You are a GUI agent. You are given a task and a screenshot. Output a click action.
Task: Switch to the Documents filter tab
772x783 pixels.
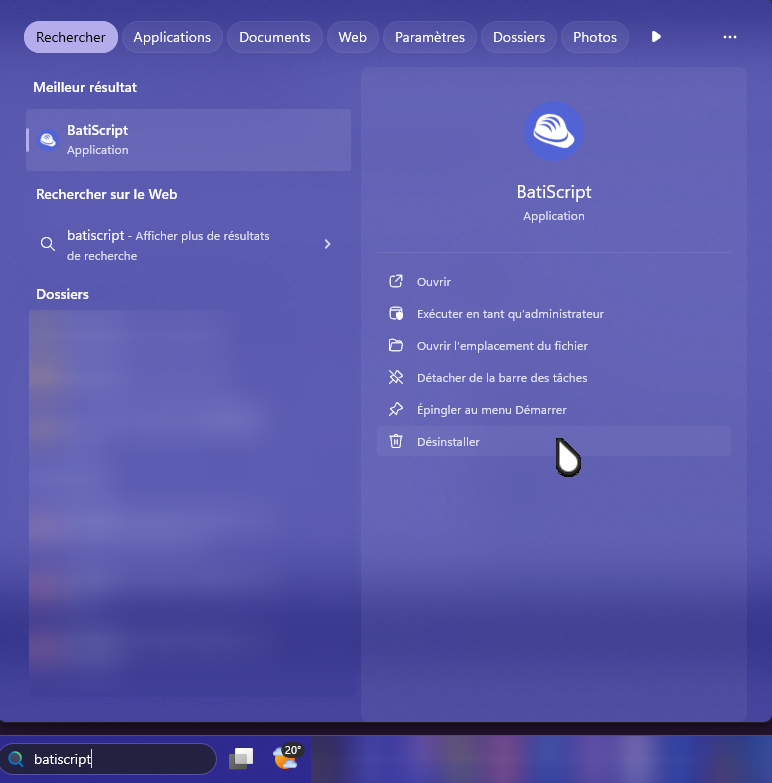click(x=275, y=37)
